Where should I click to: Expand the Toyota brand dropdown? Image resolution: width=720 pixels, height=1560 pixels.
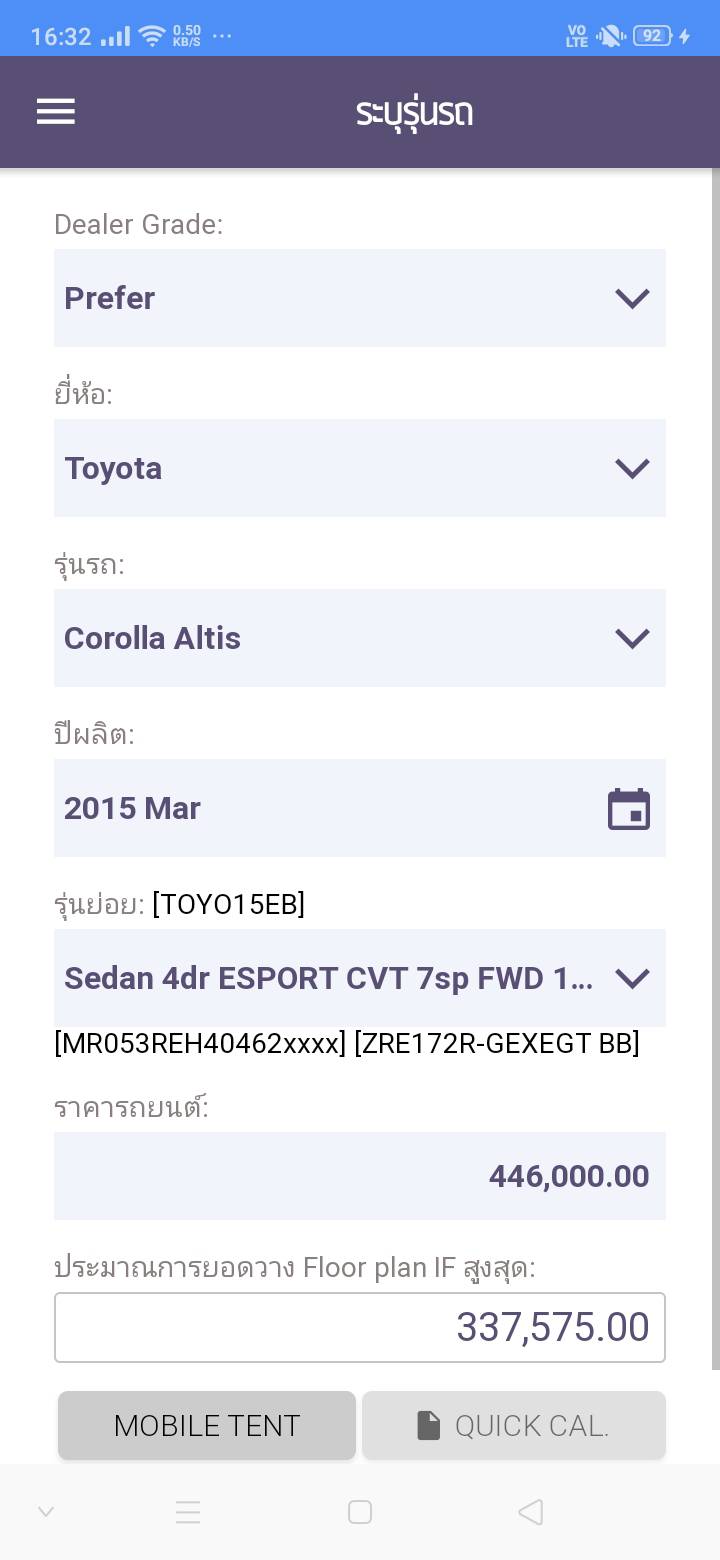(360, 468)
